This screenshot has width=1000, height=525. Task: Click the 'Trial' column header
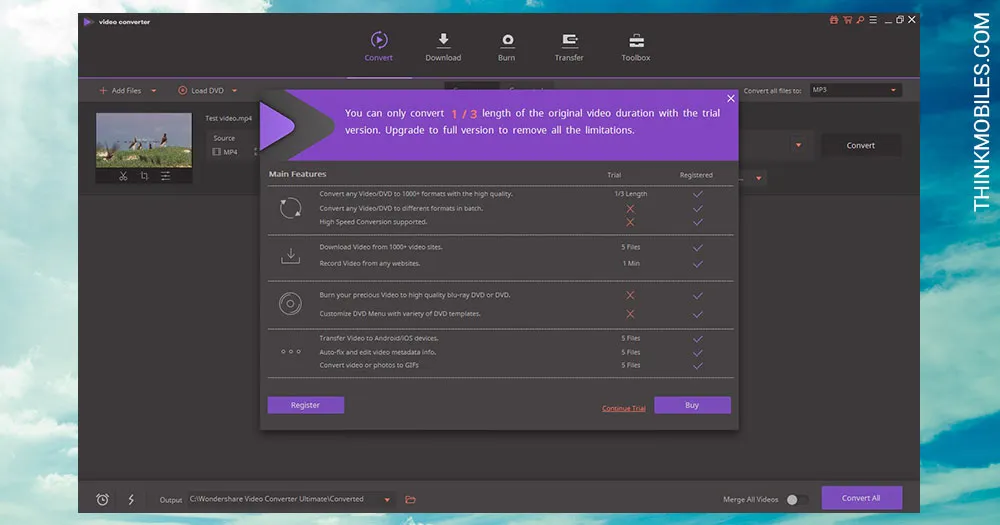pyautogui.click(x=614, y=175)
